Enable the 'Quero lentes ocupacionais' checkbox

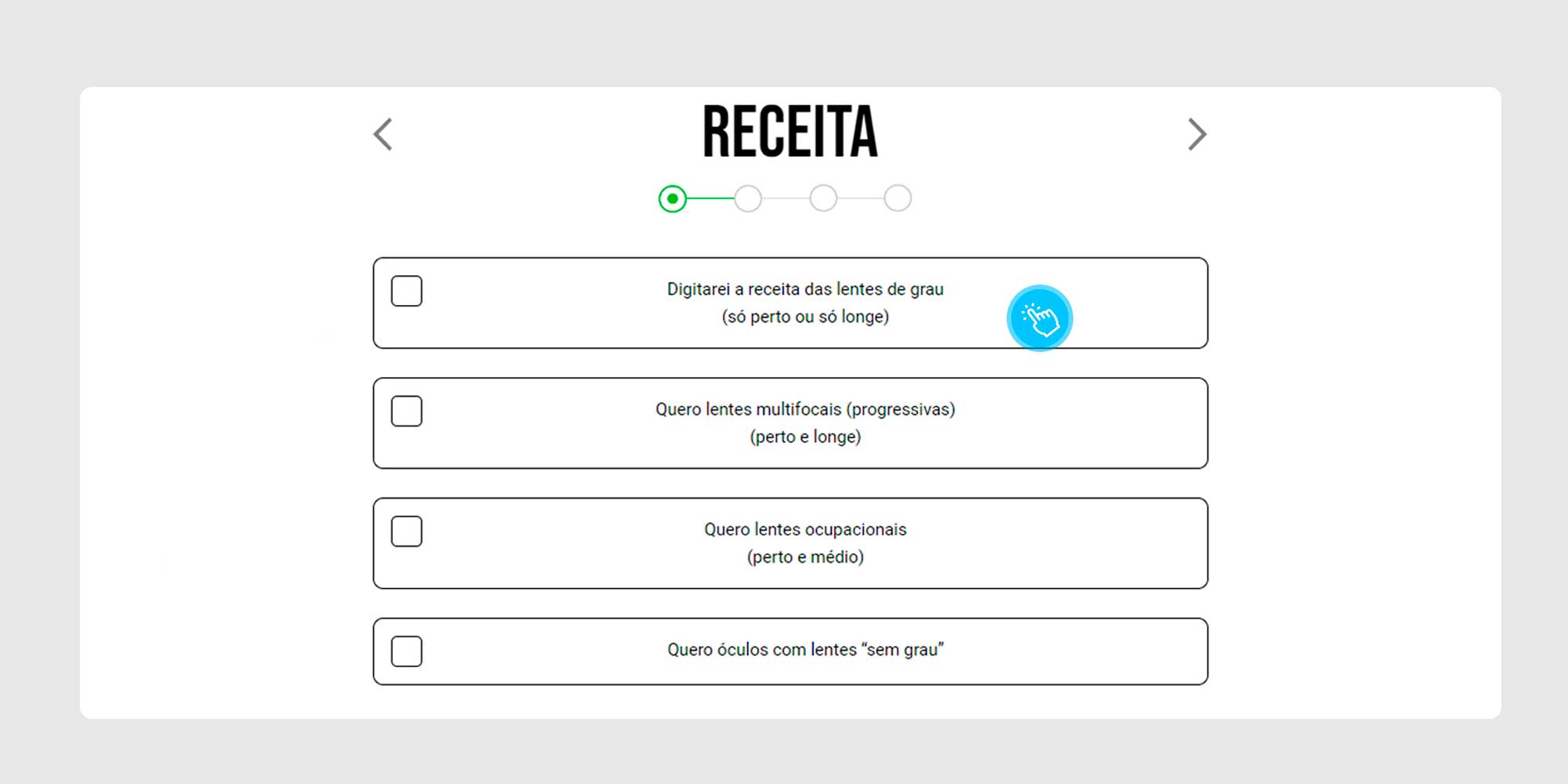pos(407,532)
